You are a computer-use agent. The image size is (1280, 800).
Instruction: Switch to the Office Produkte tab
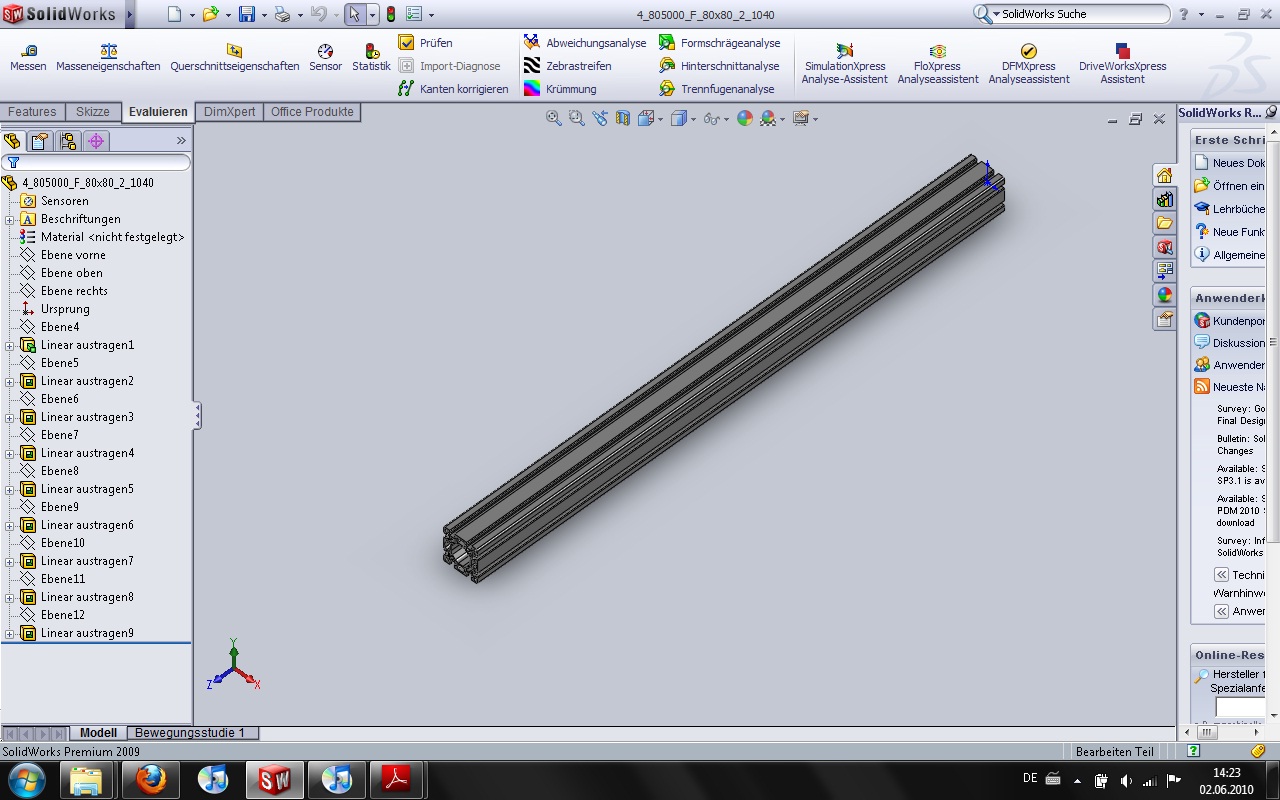[x=312, y=112]
